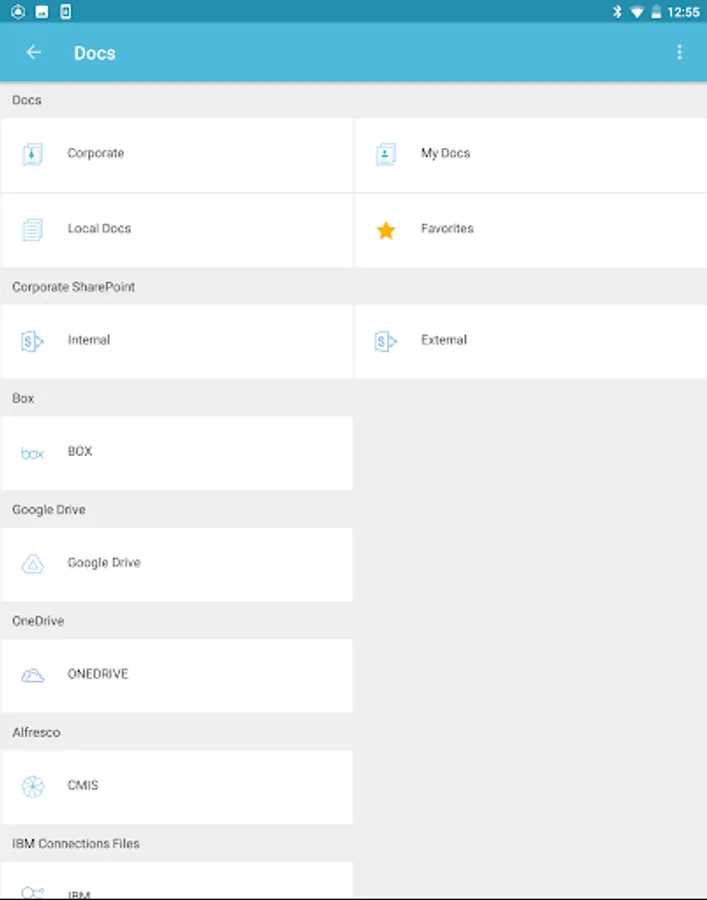Tap the SharePoint icon beside Internal
The height and width of the screenshot is (900, 707).
(x=32, y=341)
